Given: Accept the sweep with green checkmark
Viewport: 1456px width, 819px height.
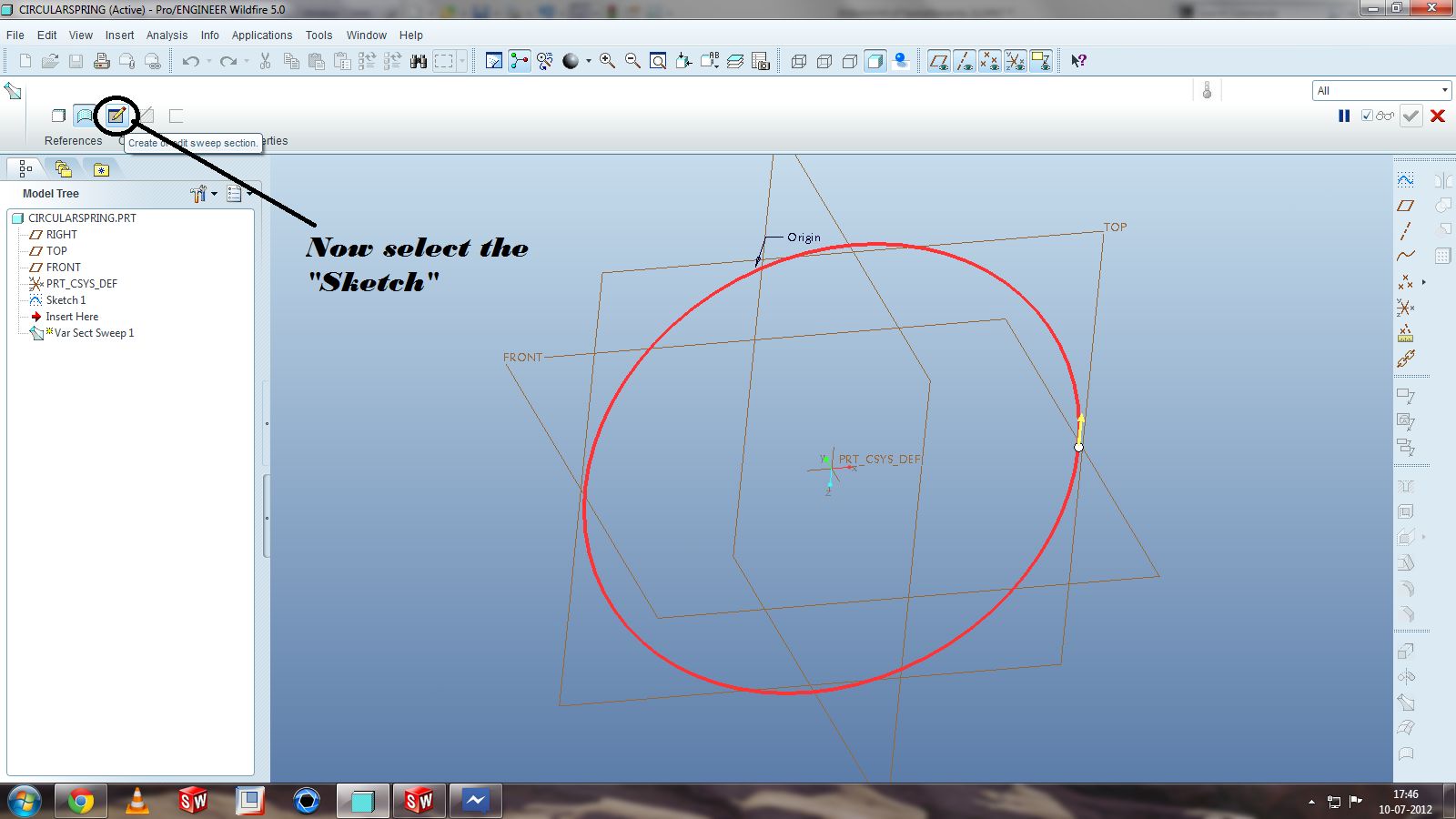Looking at the screenshot, I should (x=1411, y=116).
